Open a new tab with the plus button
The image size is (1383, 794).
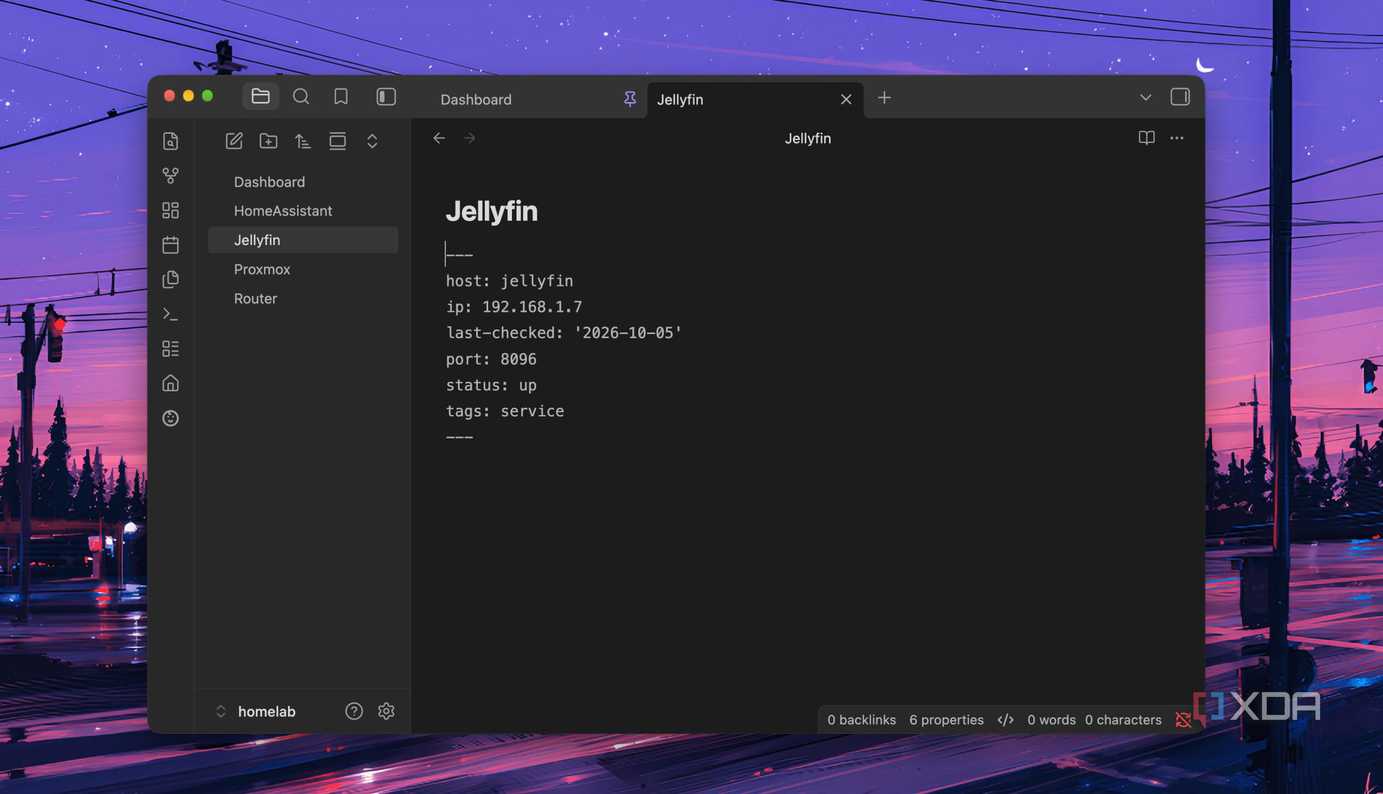(x=884, y=98)
